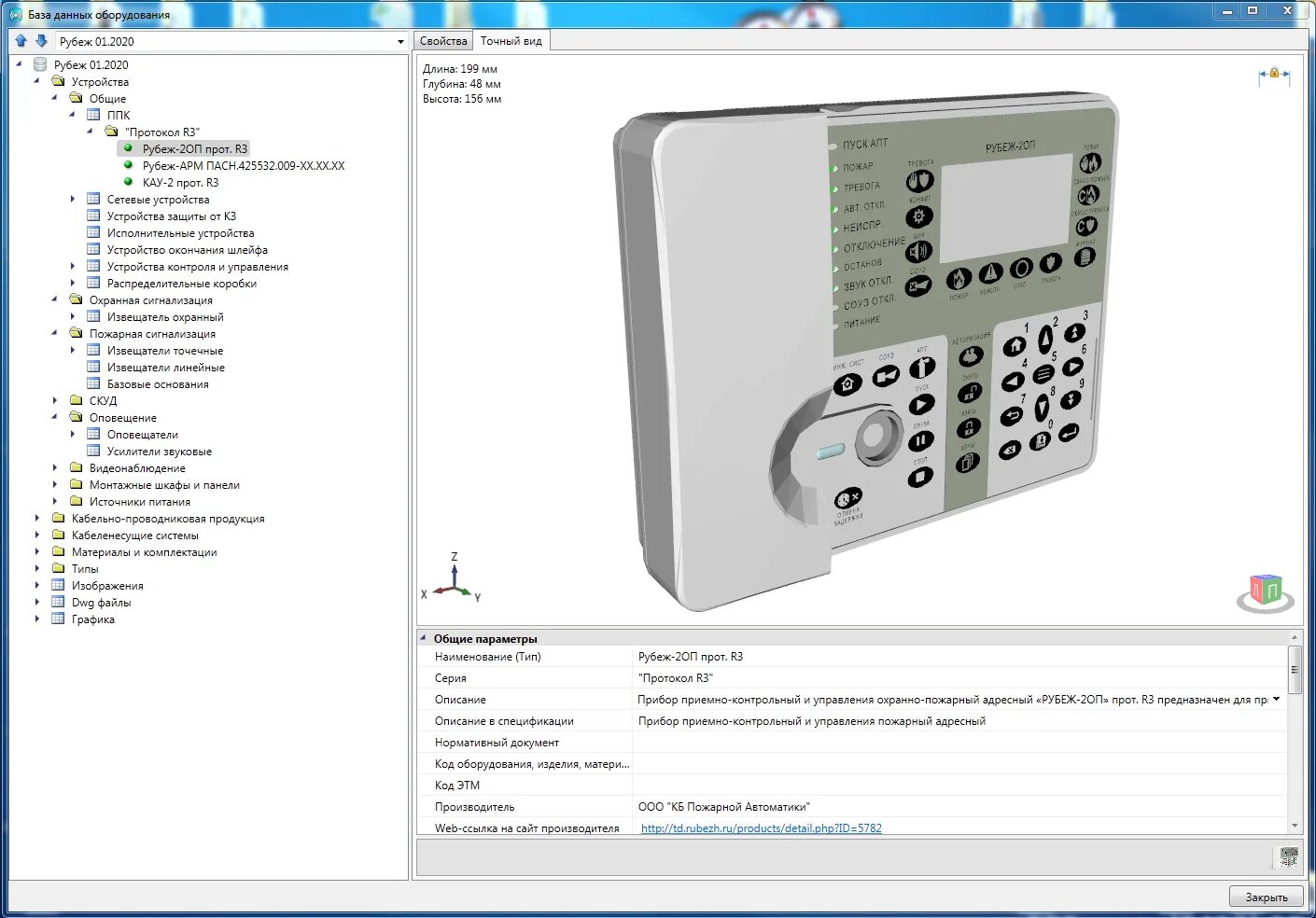Click the folder icon next to Источники питания
The height and width of the screenshot is (918, 1316).
coord(76,501)
